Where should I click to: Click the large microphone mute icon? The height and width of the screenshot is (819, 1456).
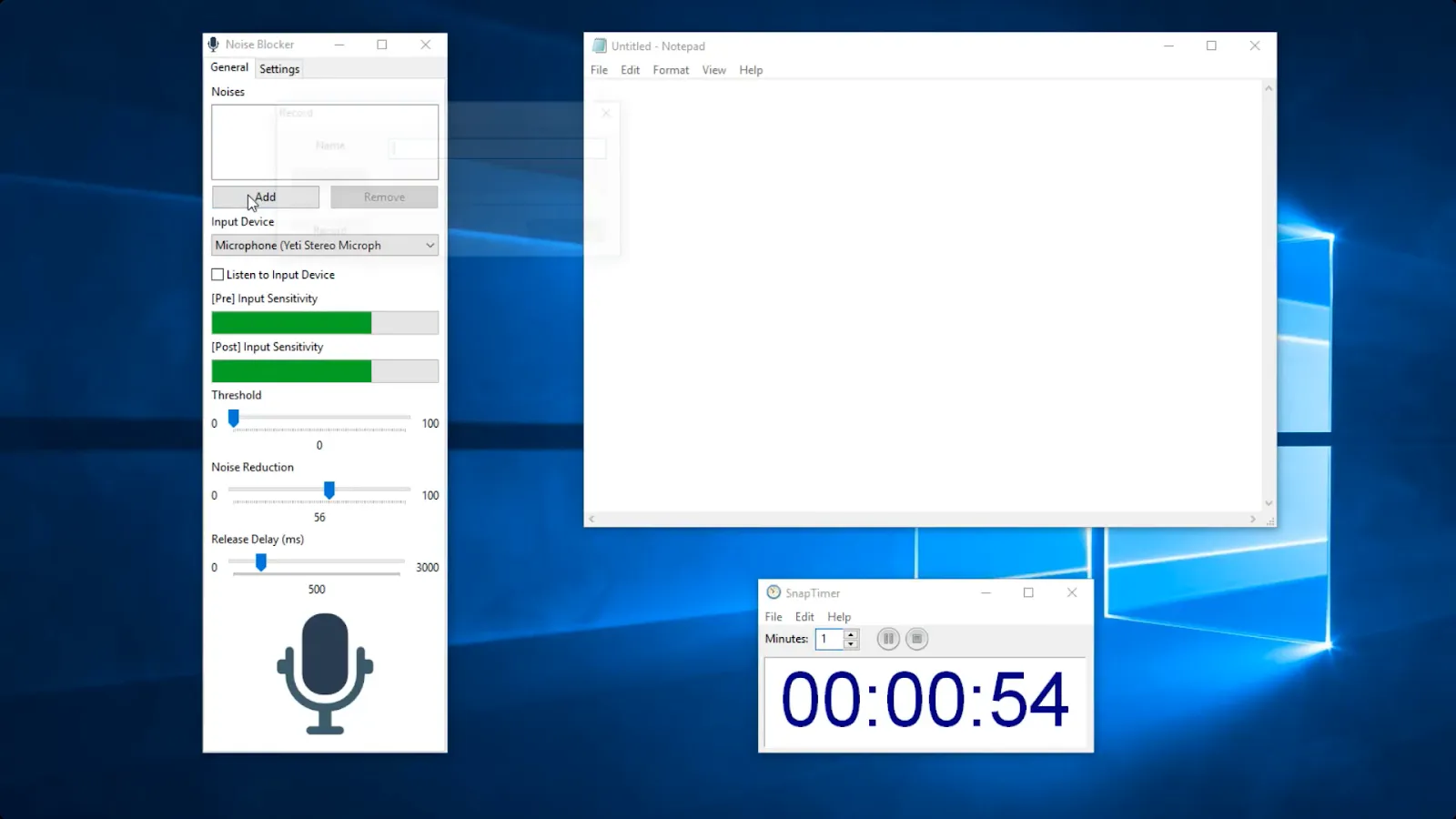point(325,673)
